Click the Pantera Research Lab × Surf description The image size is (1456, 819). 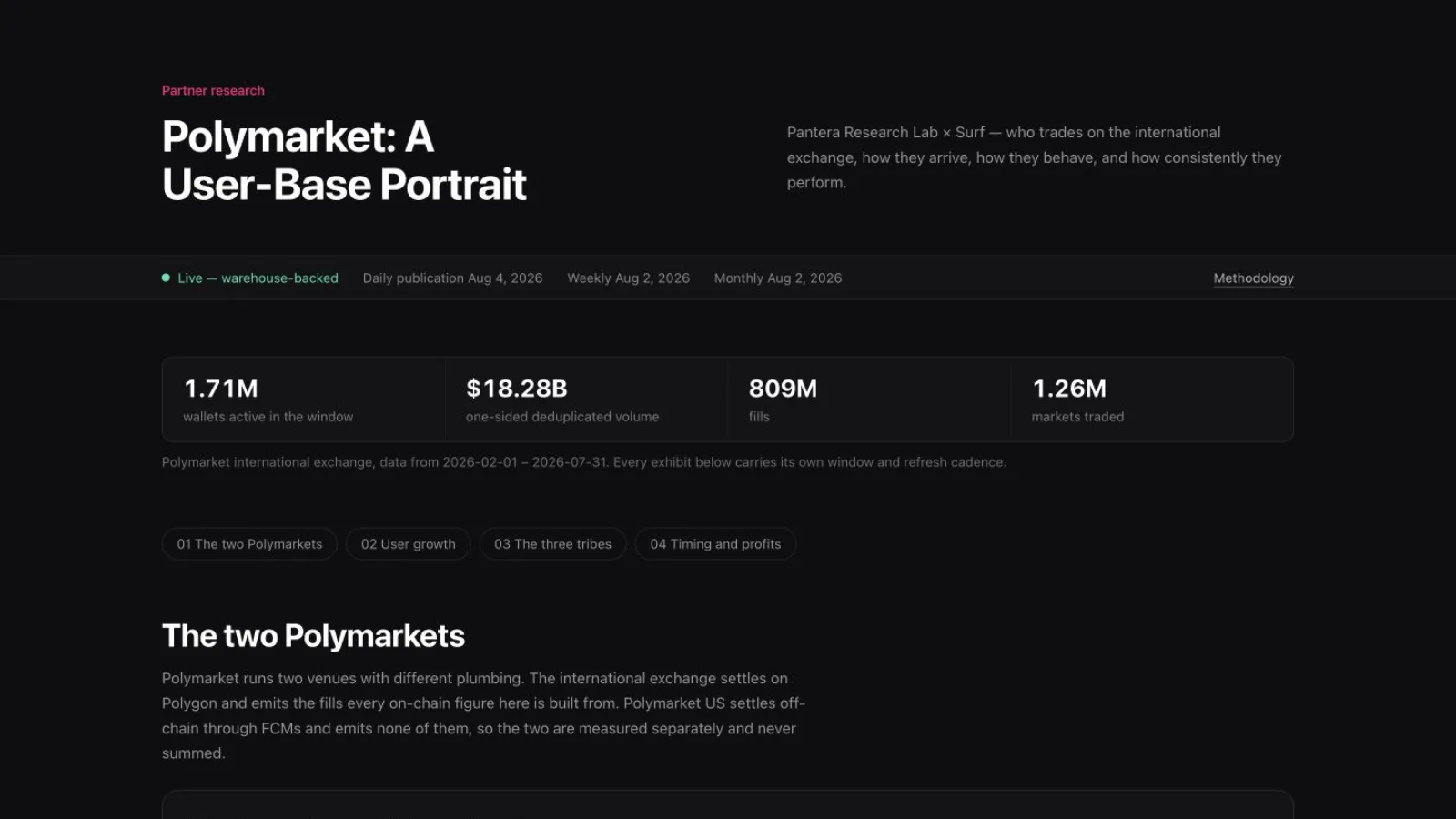[1034, 157]
